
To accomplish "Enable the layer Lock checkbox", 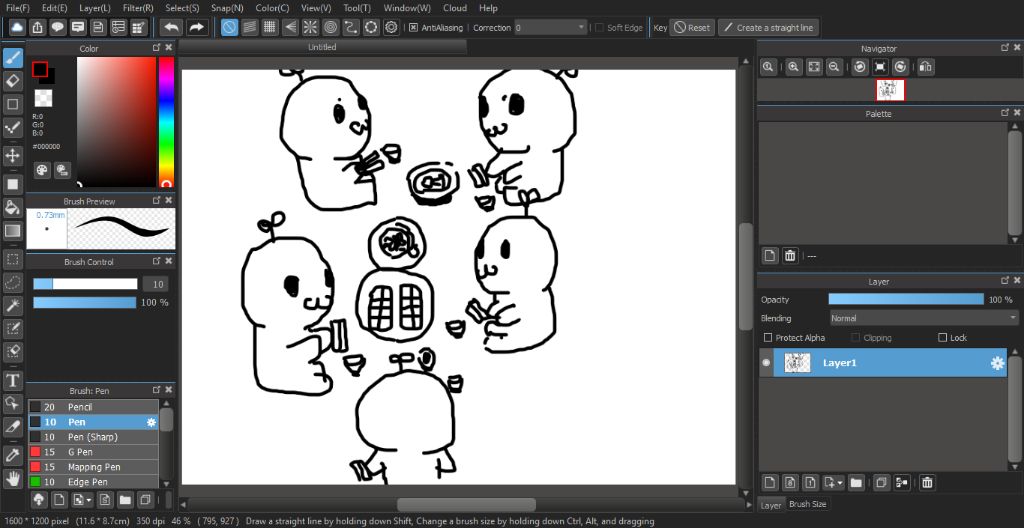I will [x=942, y=338].
